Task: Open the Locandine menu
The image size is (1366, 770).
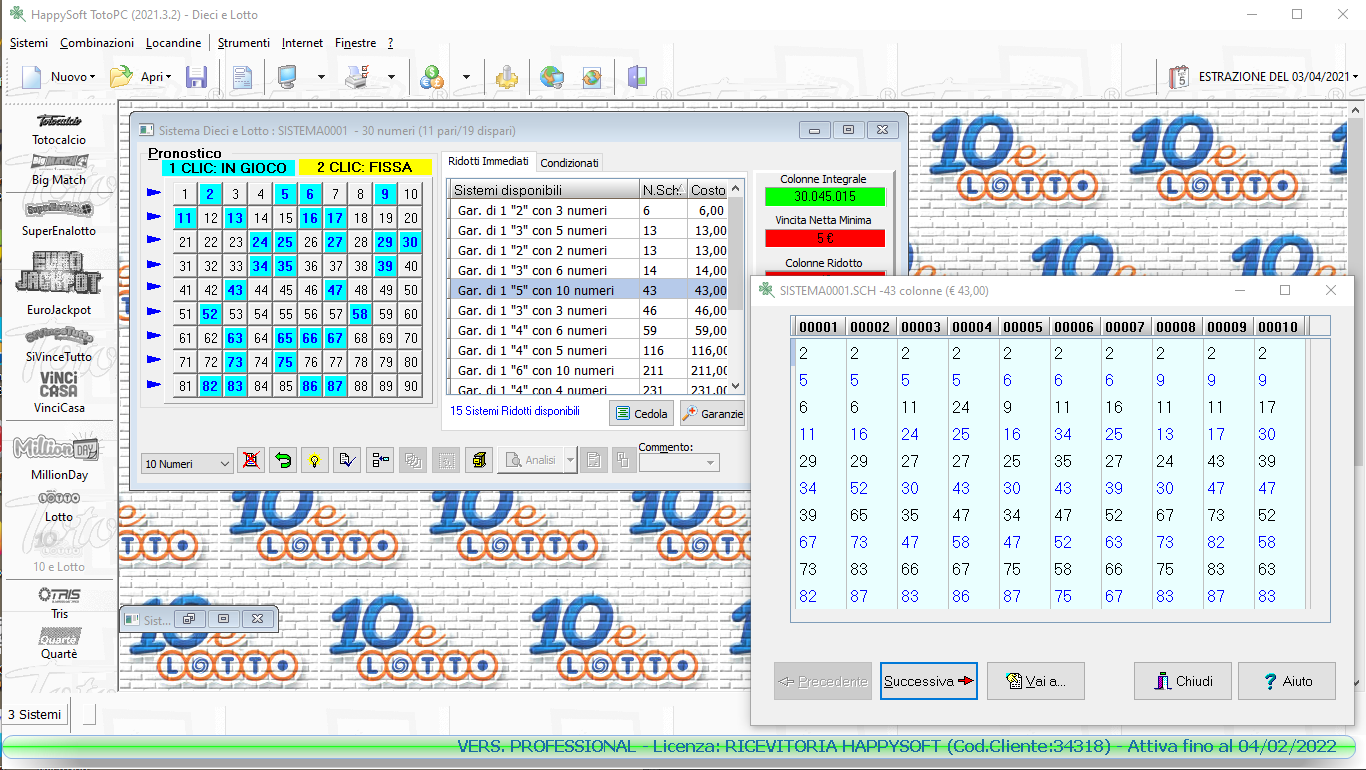Action: (173, 43)
